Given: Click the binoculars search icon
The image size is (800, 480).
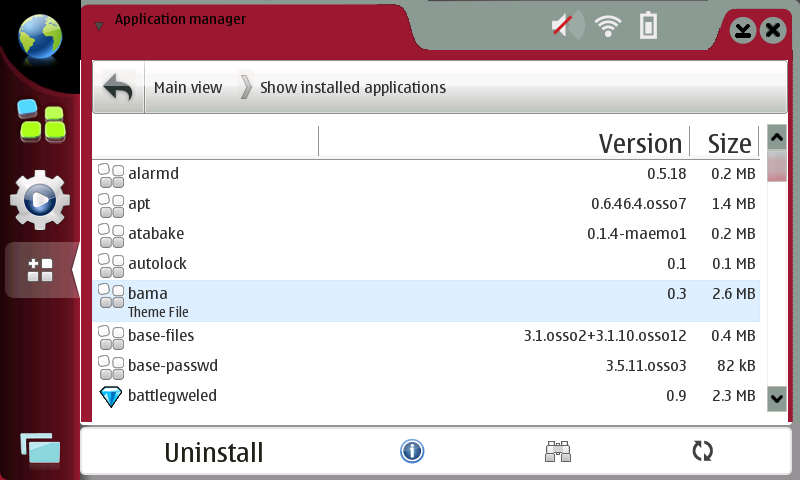Looking at the screenshot, I should point(557,452).
